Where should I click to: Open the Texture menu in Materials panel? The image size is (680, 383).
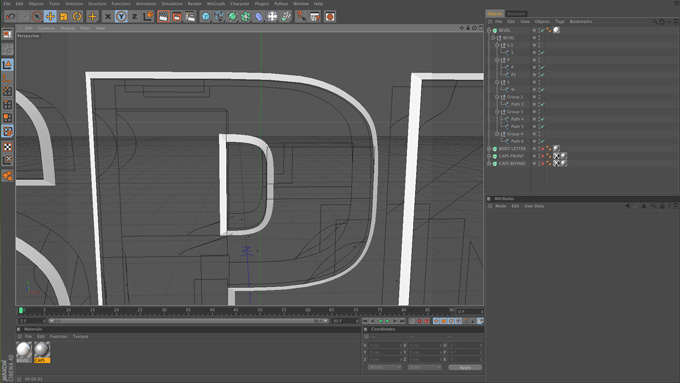coord(80,337)
